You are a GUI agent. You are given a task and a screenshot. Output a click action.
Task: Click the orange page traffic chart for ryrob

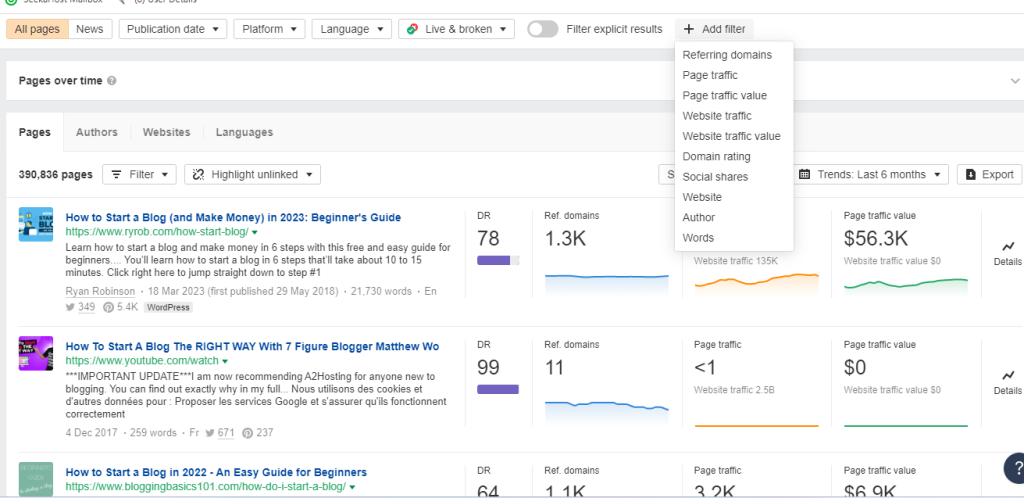(x=756, y=285)
